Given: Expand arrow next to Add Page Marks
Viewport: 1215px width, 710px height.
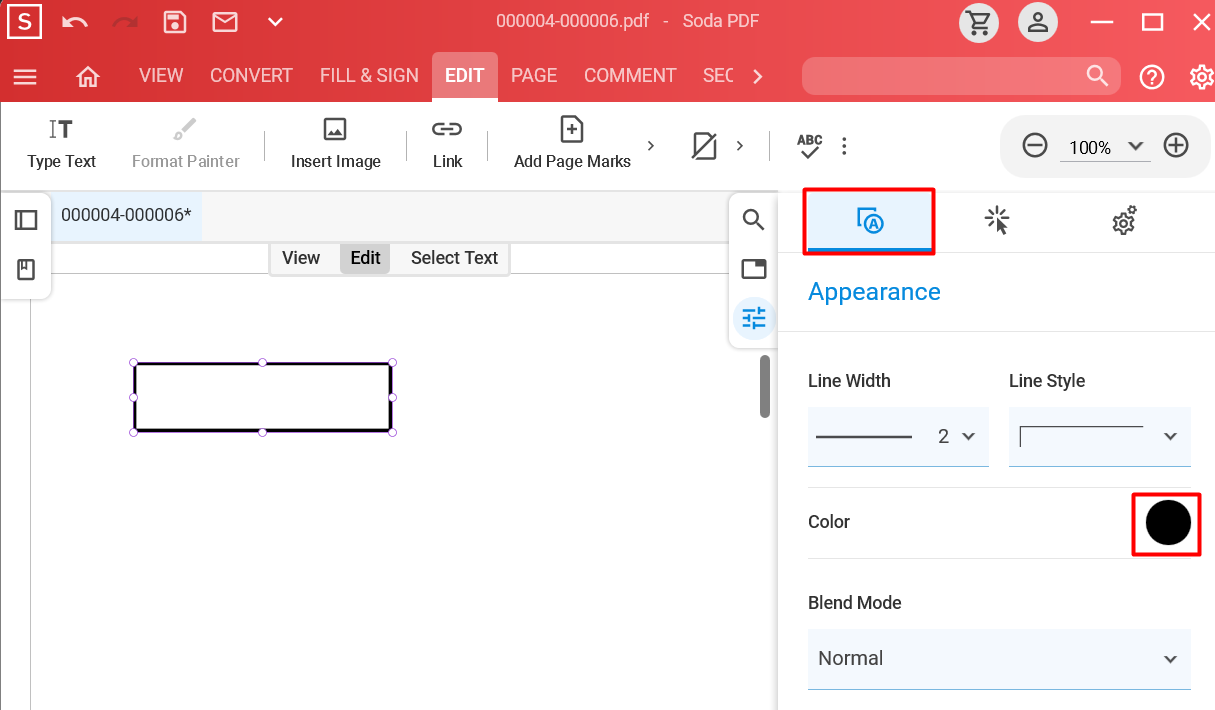Looking at the screenshot, I should pyautogui.click(x=651, y=146).
